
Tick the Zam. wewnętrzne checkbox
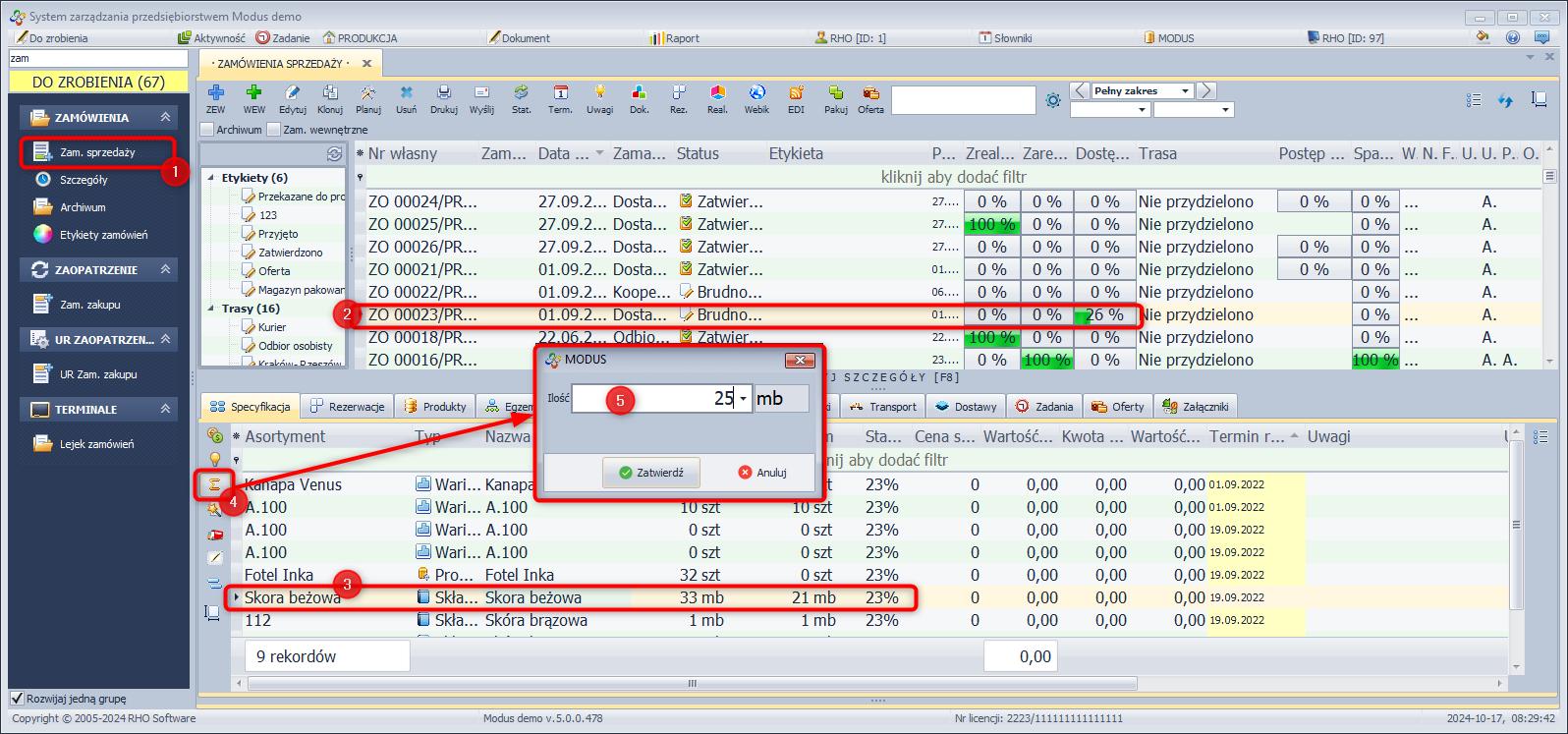[274, 130]
